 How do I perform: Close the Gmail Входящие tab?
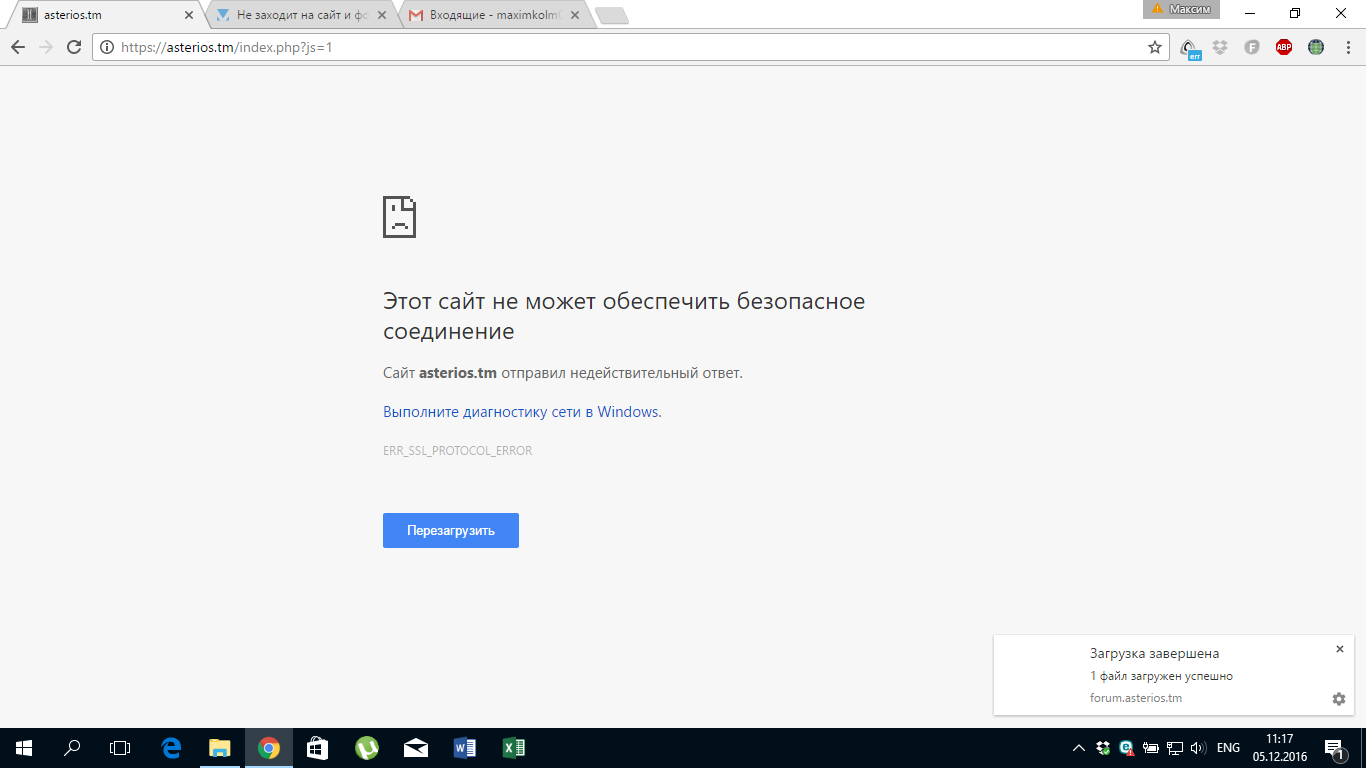pos(573,15)
